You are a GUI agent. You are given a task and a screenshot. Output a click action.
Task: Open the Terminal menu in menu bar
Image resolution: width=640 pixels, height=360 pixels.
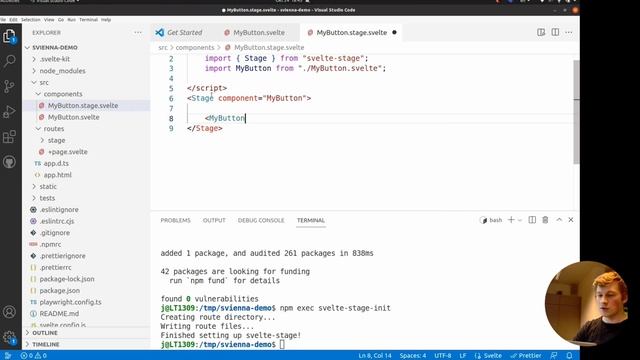pyautogui.click(x=89, y=20)
